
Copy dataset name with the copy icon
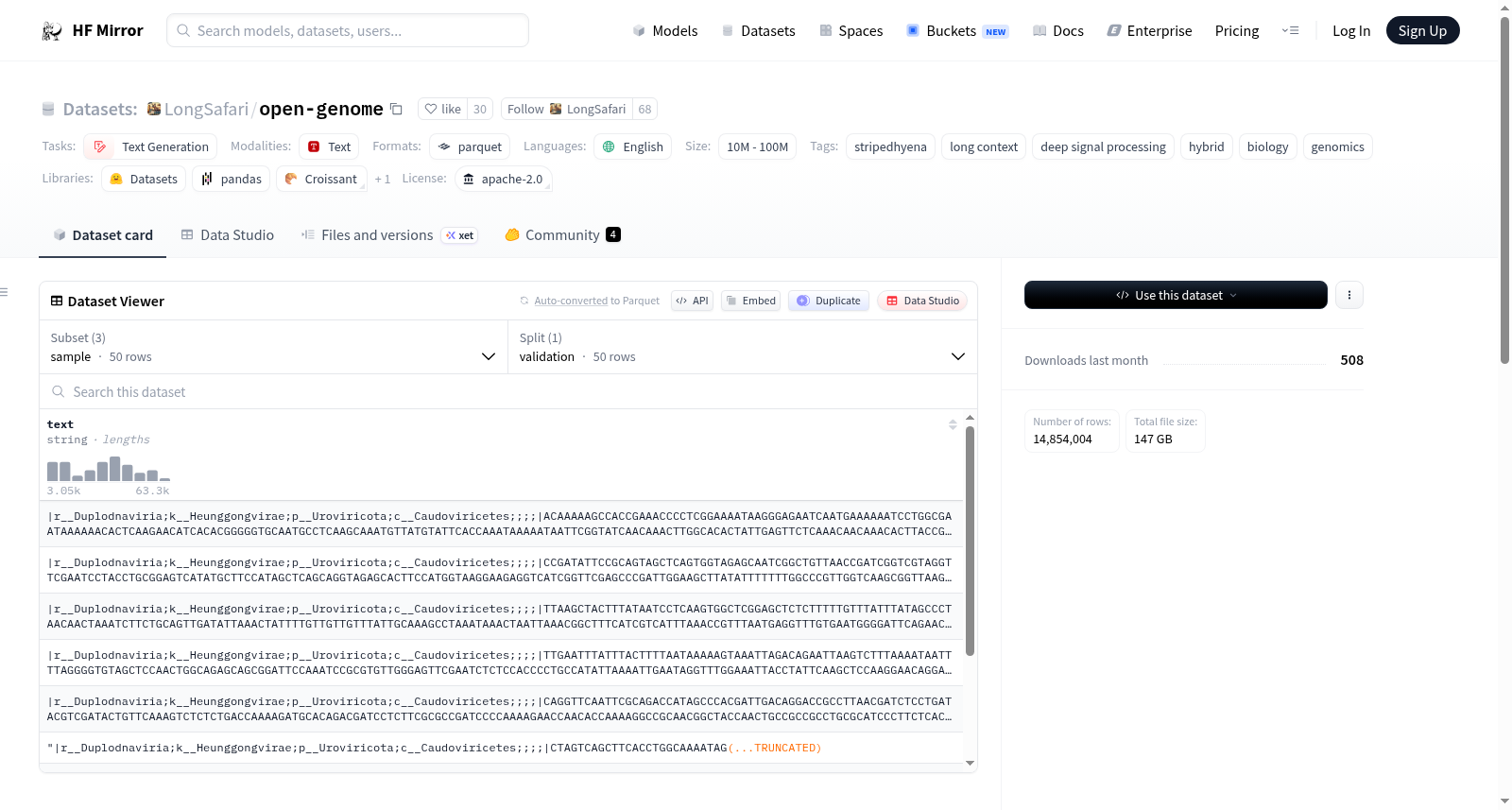[x=397, y=109]
